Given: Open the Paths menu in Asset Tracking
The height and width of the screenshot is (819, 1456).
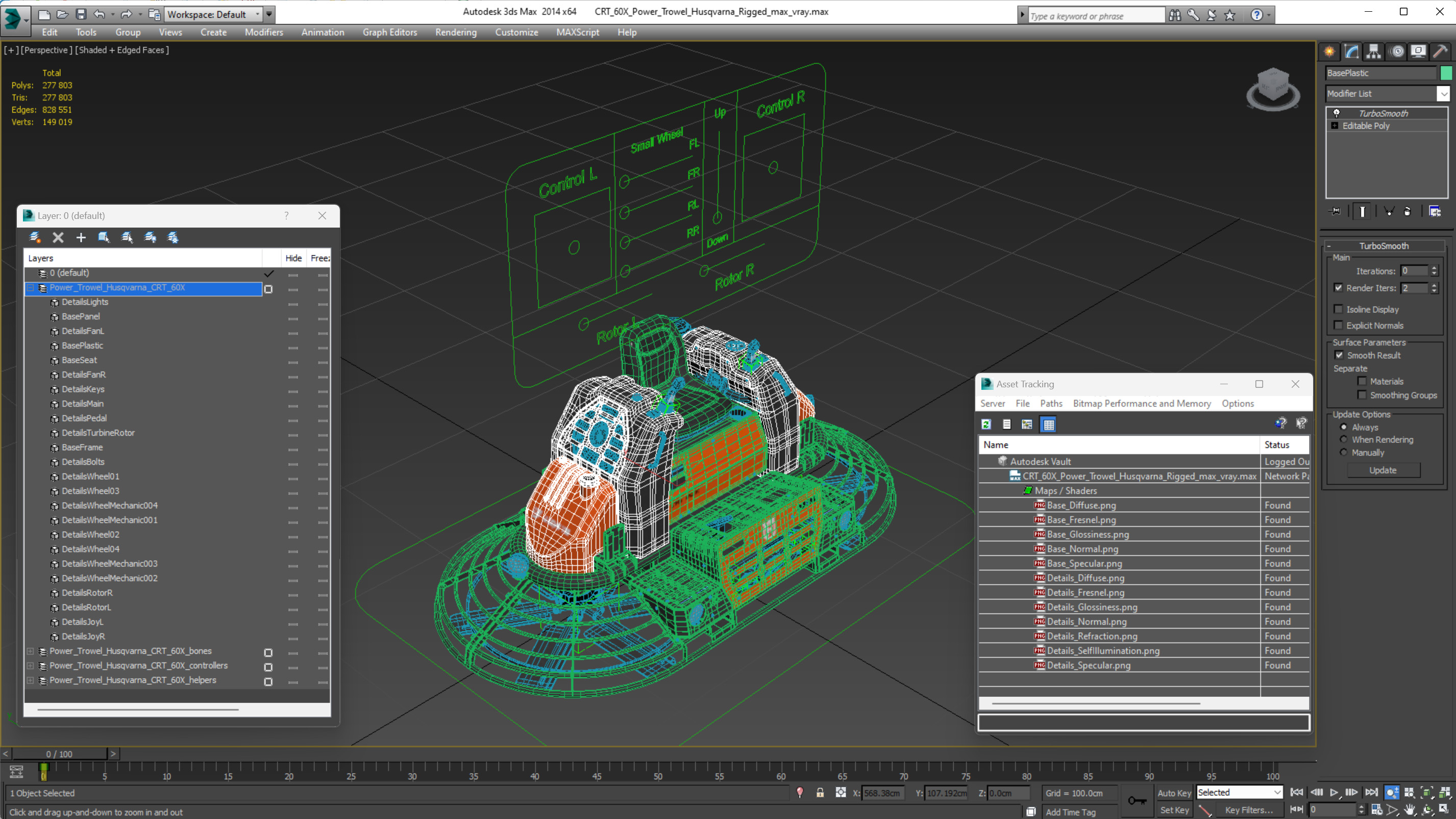Looking at the screenshot, I should [1051, 403].
